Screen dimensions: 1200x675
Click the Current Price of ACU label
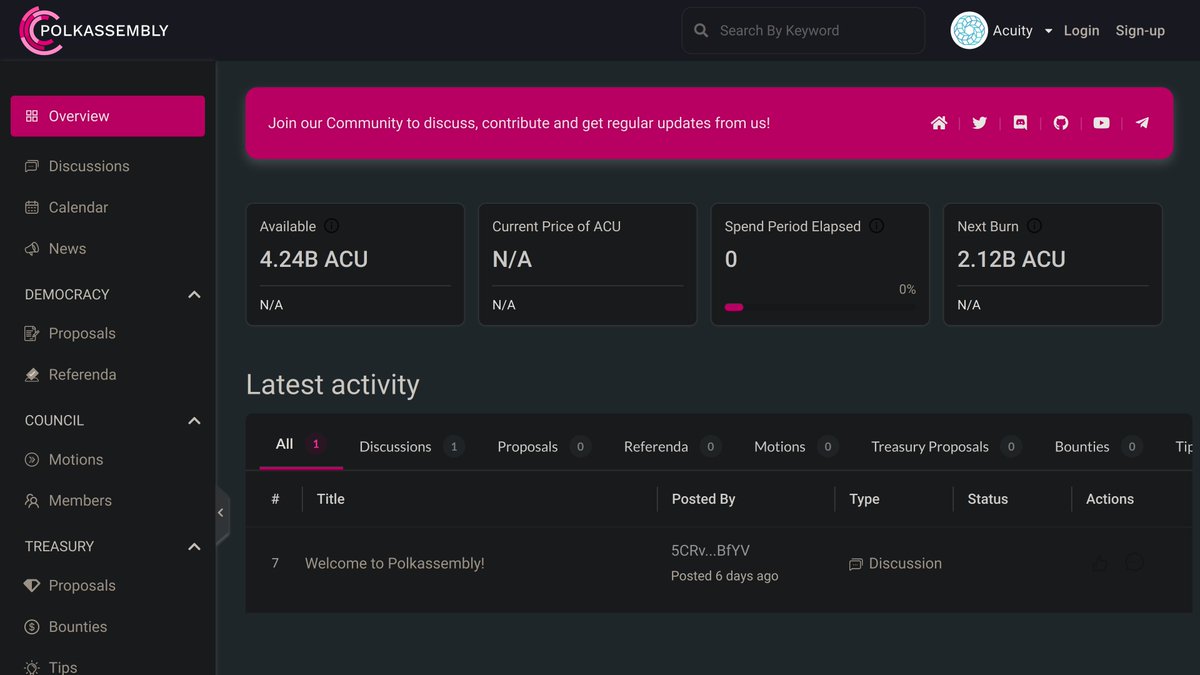coord(556,227)
